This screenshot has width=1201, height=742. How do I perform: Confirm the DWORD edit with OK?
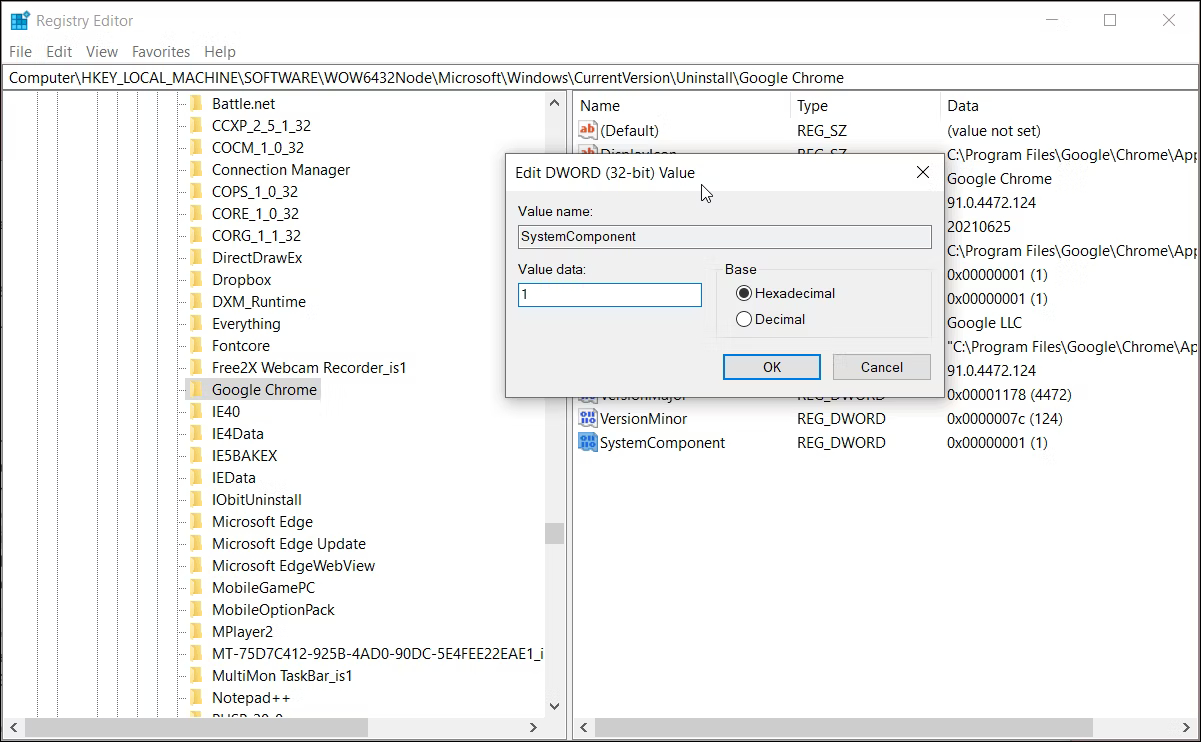pos(772,367)
